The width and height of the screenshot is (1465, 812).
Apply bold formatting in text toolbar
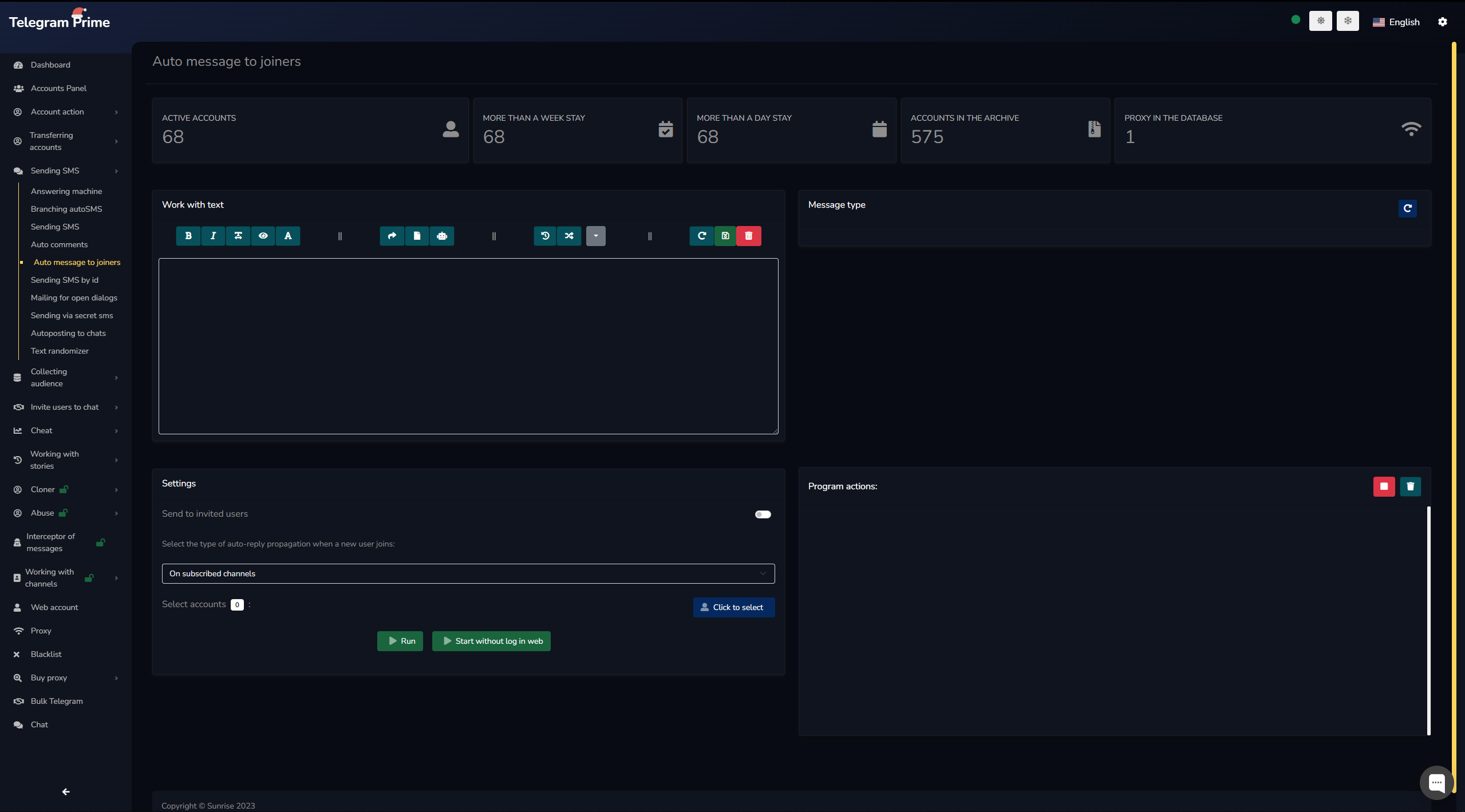tap(188, 236)
